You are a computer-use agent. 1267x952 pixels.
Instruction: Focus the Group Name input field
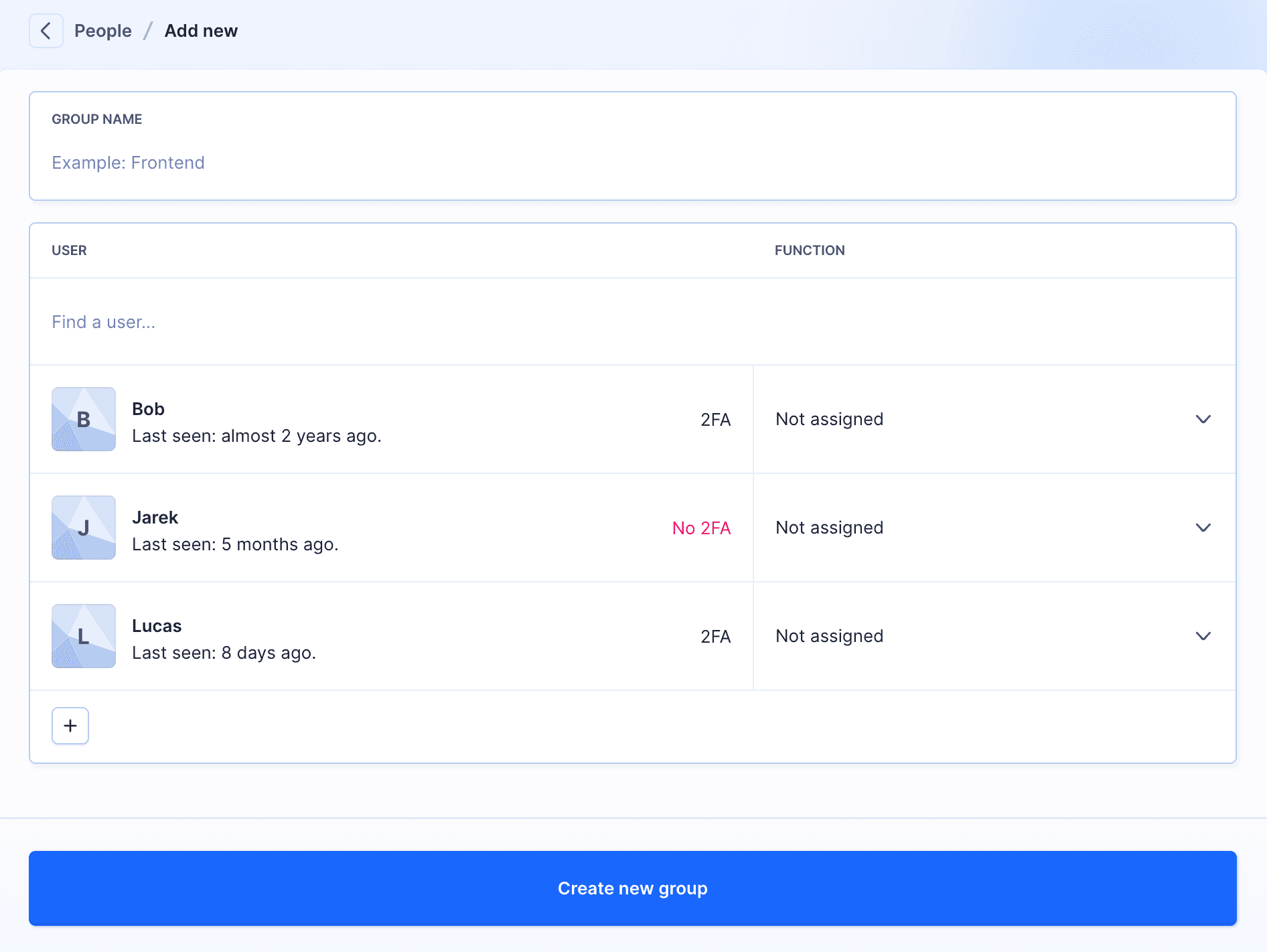632,163
